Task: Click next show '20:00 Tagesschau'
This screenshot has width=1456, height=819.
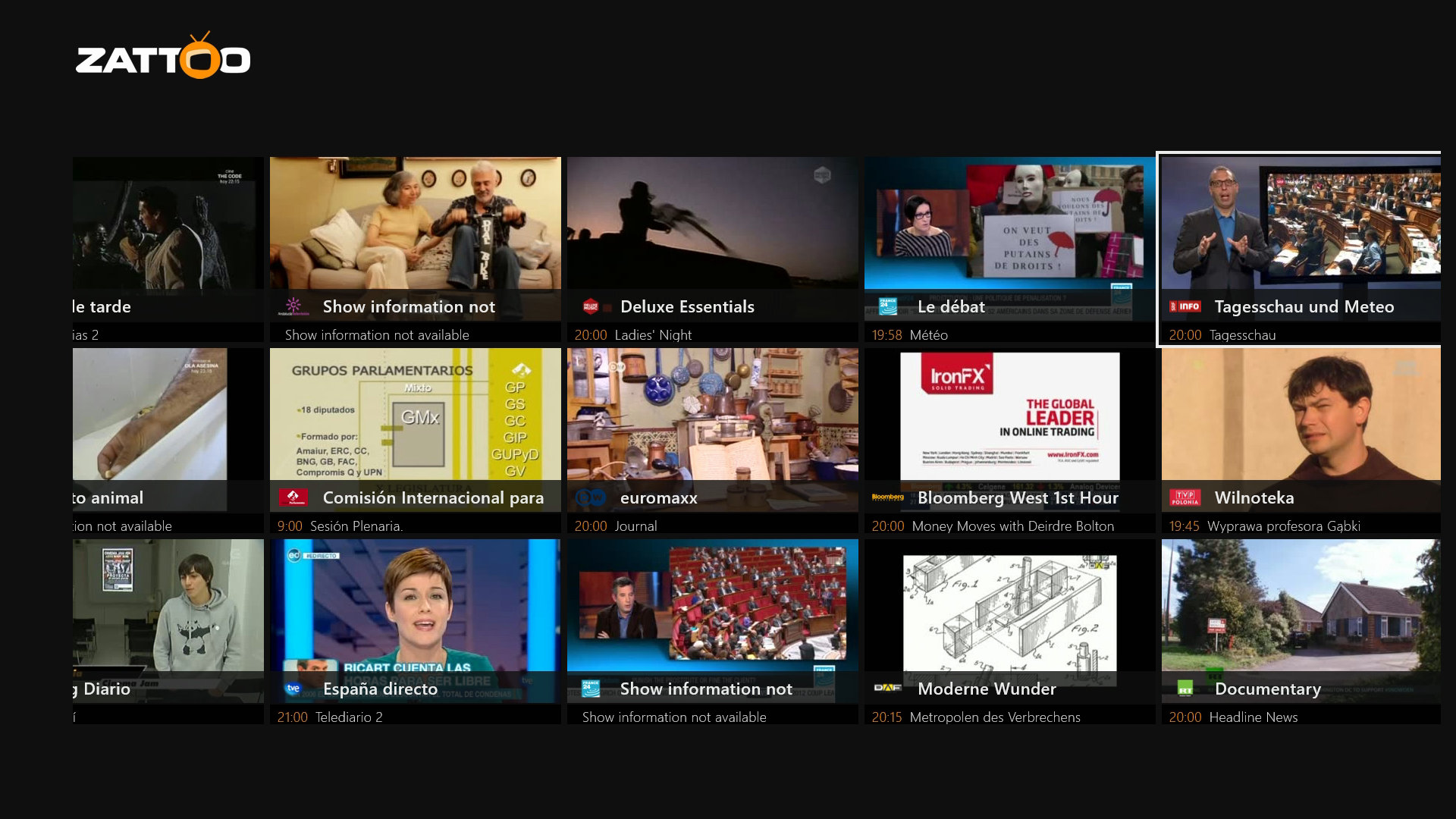Action: (1222, 334)
